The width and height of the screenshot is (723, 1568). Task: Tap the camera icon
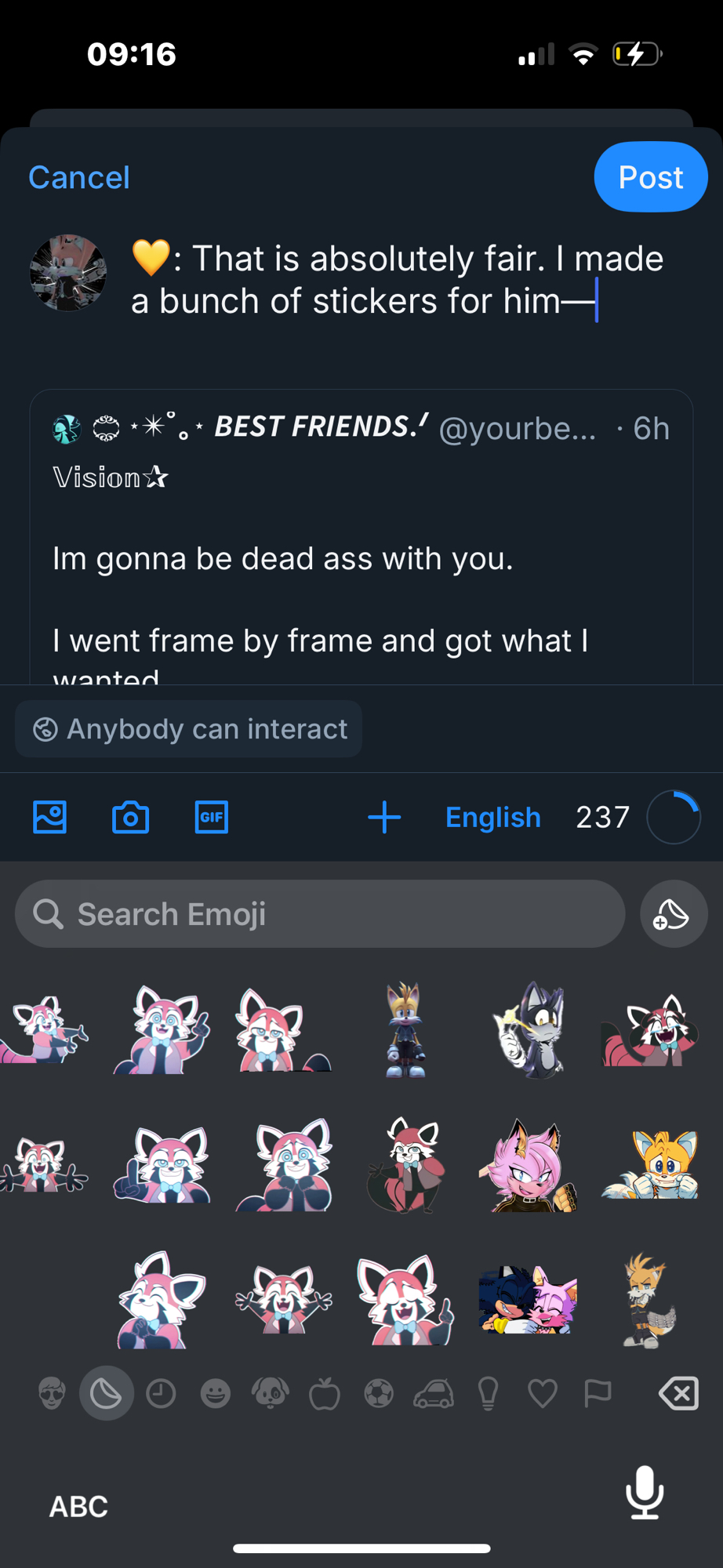click(130, 817)
